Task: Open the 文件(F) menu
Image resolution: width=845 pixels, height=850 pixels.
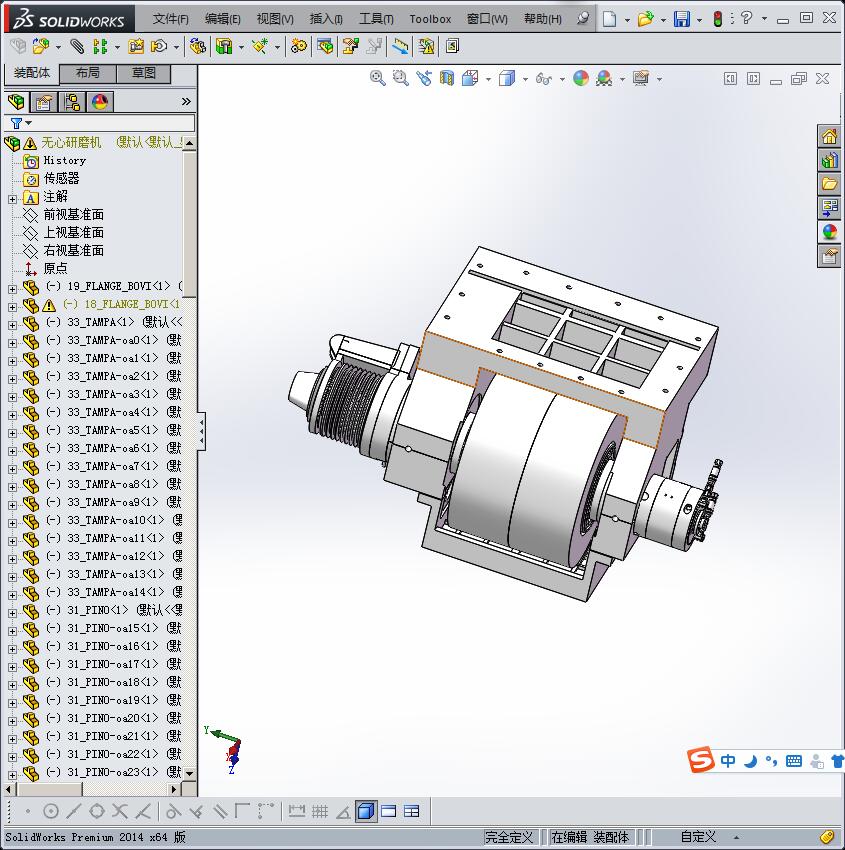Action: click(x=170, y=19)
